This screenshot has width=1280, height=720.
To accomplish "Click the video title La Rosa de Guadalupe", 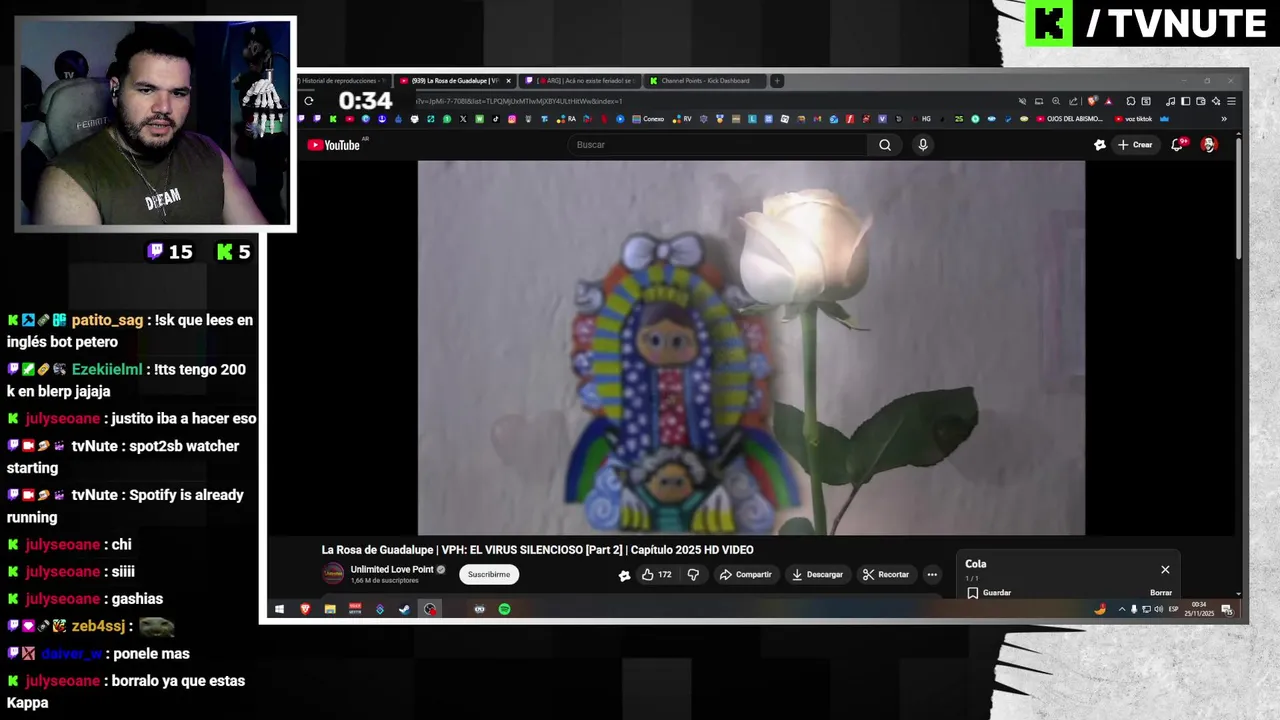I will click(537, 550).
